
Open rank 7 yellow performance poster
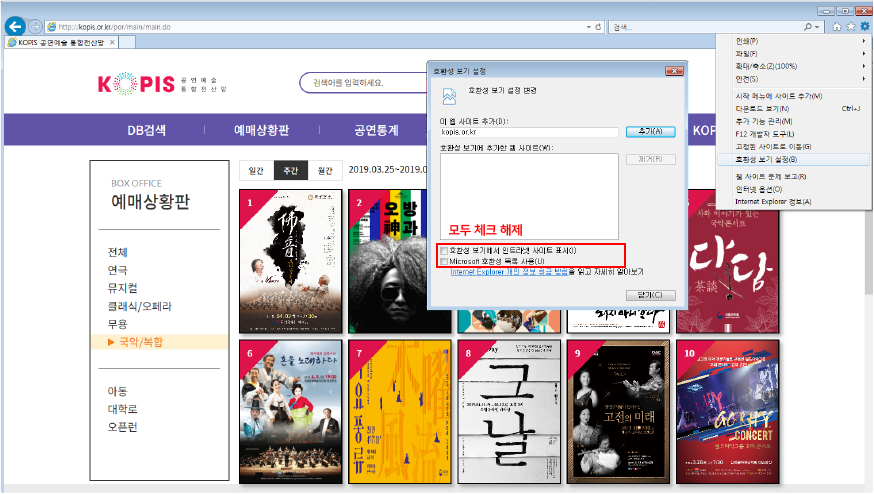click(400, 411)
